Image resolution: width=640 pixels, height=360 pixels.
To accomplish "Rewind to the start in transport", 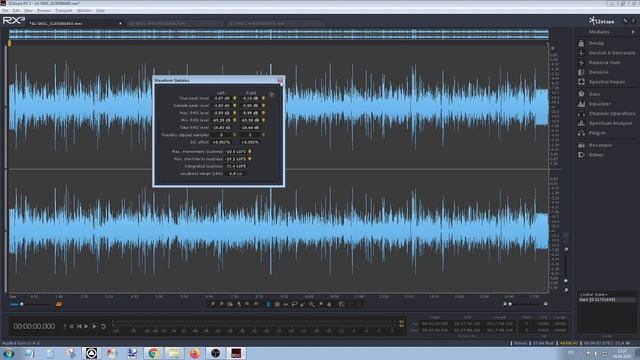I will pyautogui.click(x=79, y=327).
